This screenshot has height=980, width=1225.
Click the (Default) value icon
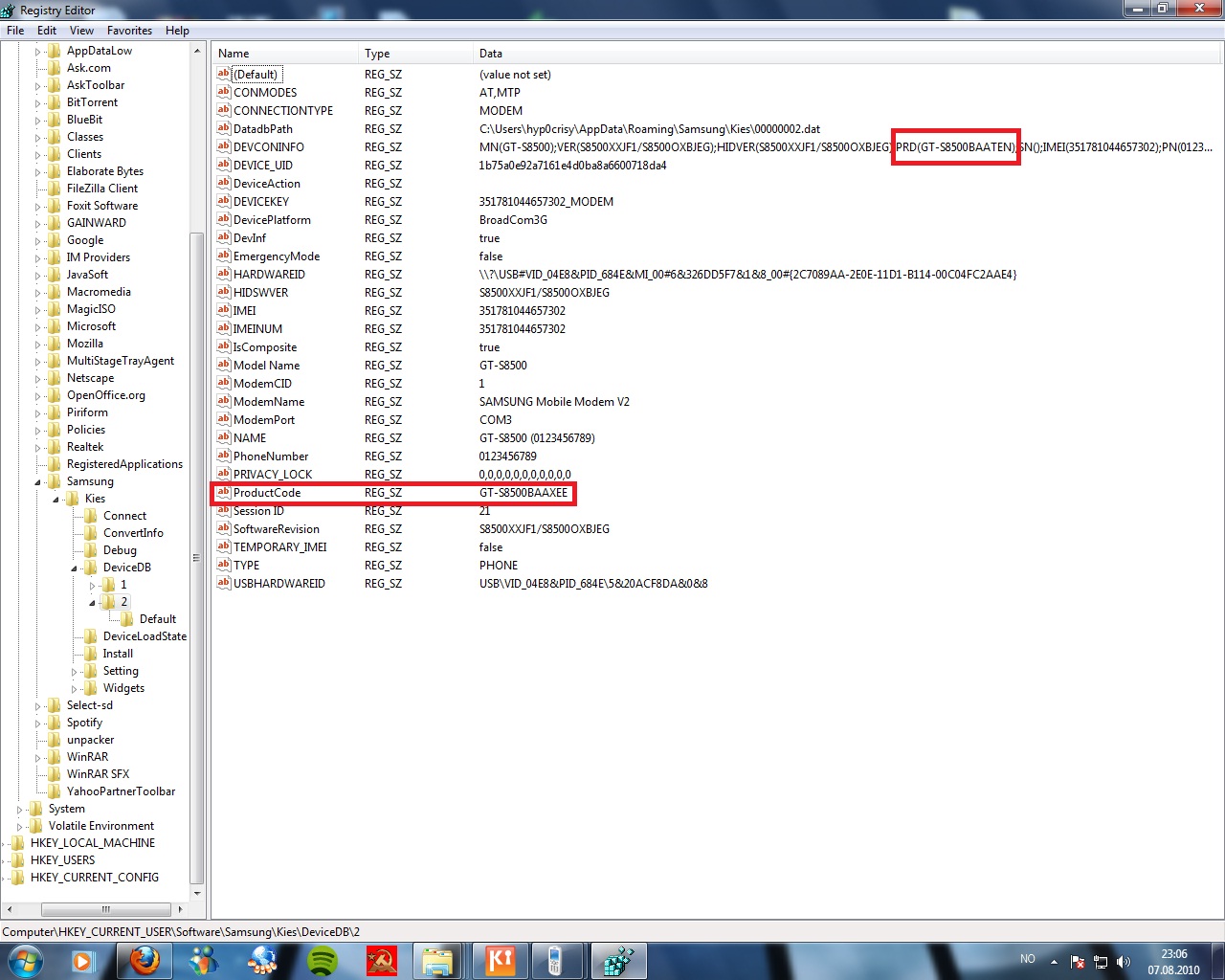click(223, 74)
